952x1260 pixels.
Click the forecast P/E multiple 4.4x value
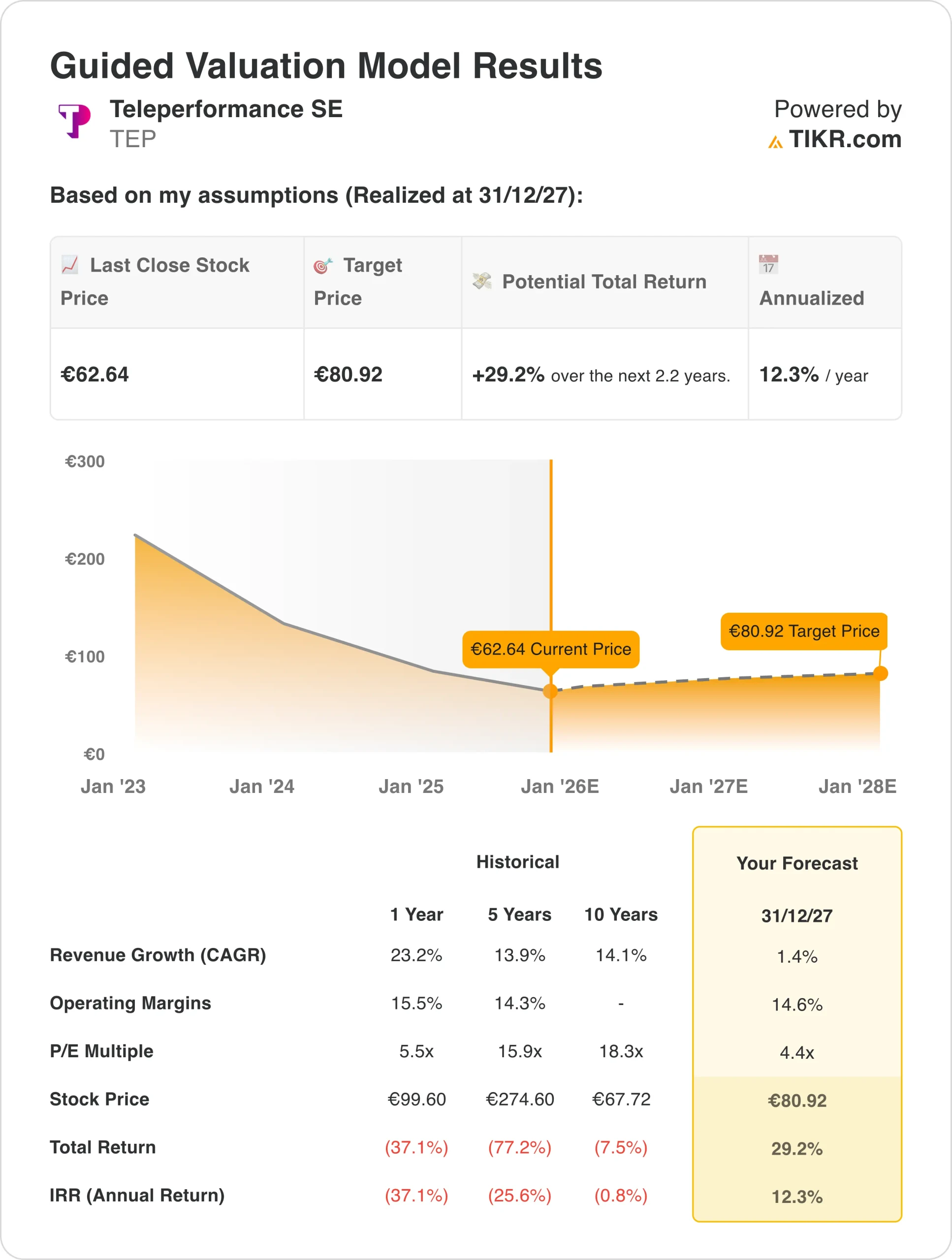click(x=796, y=1052)
